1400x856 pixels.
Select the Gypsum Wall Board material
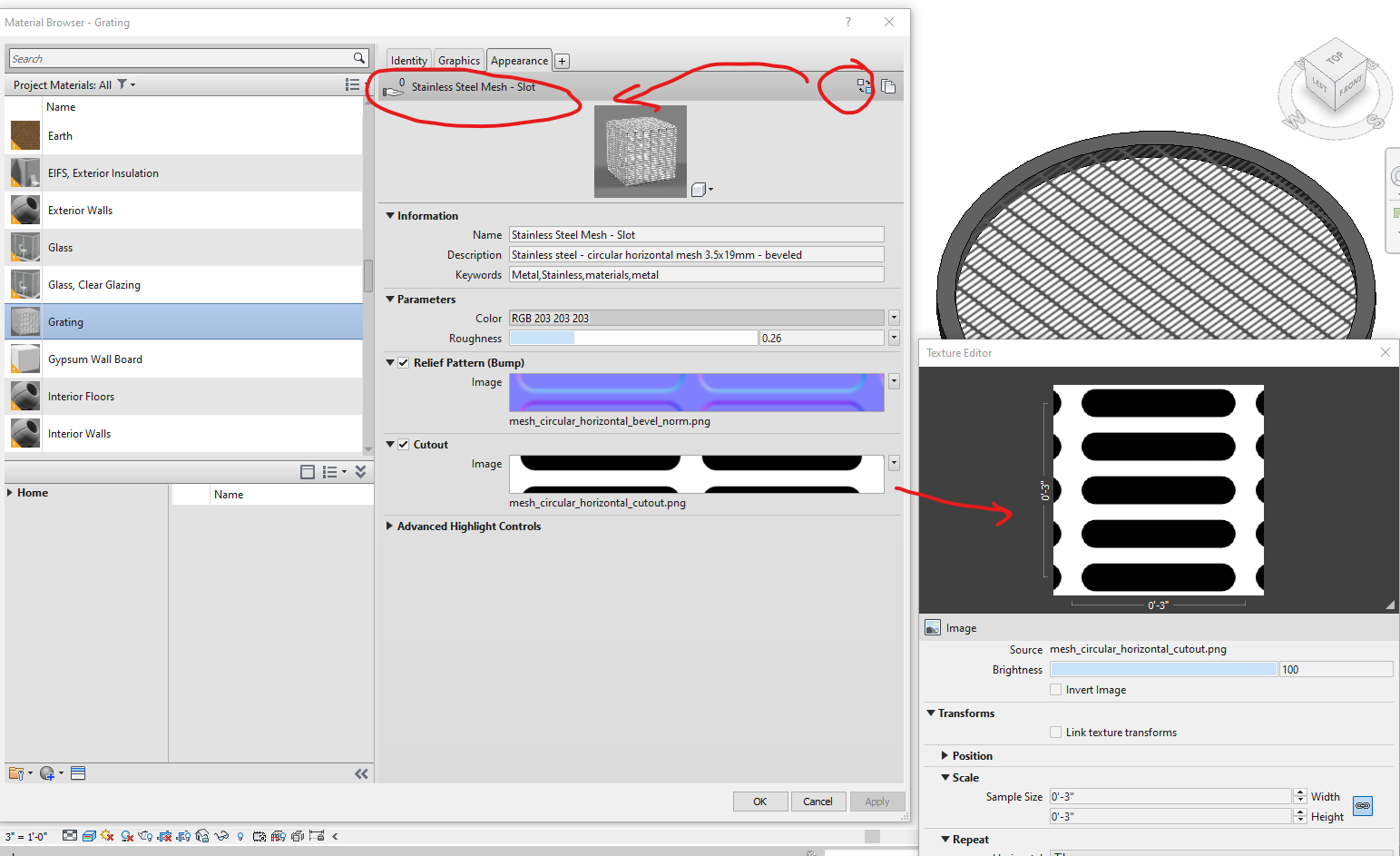click(184, 359)
